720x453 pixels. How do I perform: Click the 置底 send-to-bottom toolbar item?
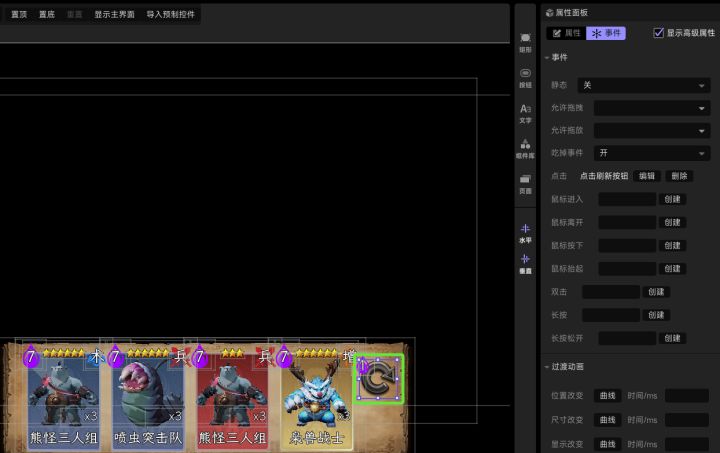[x=47, y=14]
